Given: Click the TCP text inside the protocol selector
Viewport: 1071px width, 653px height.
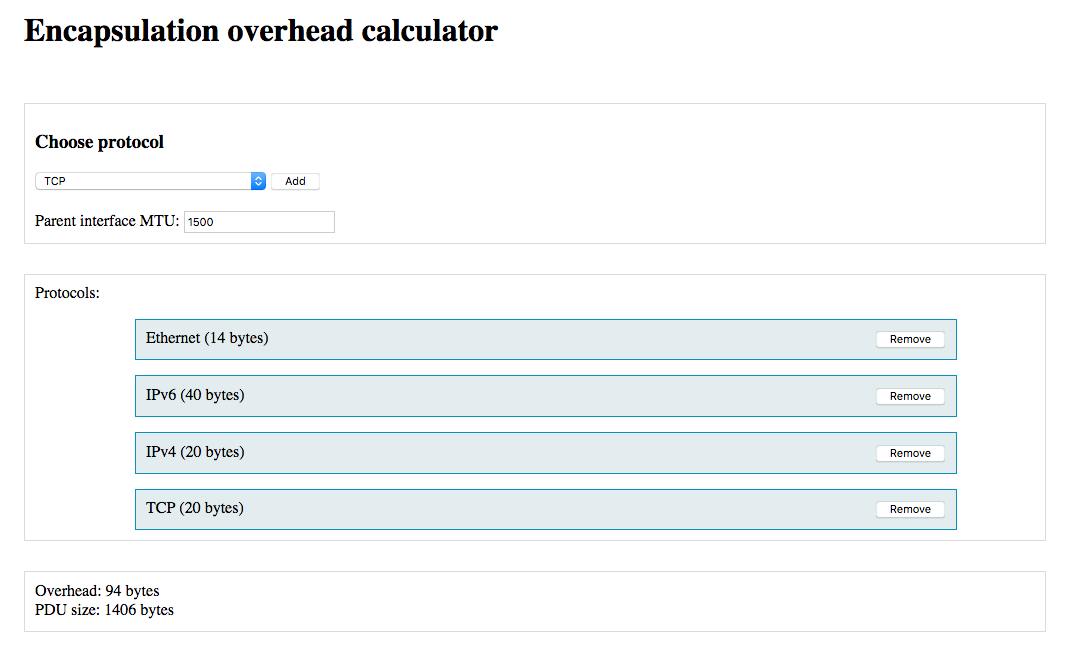Looking at the screenshot, I should [55, 181].
